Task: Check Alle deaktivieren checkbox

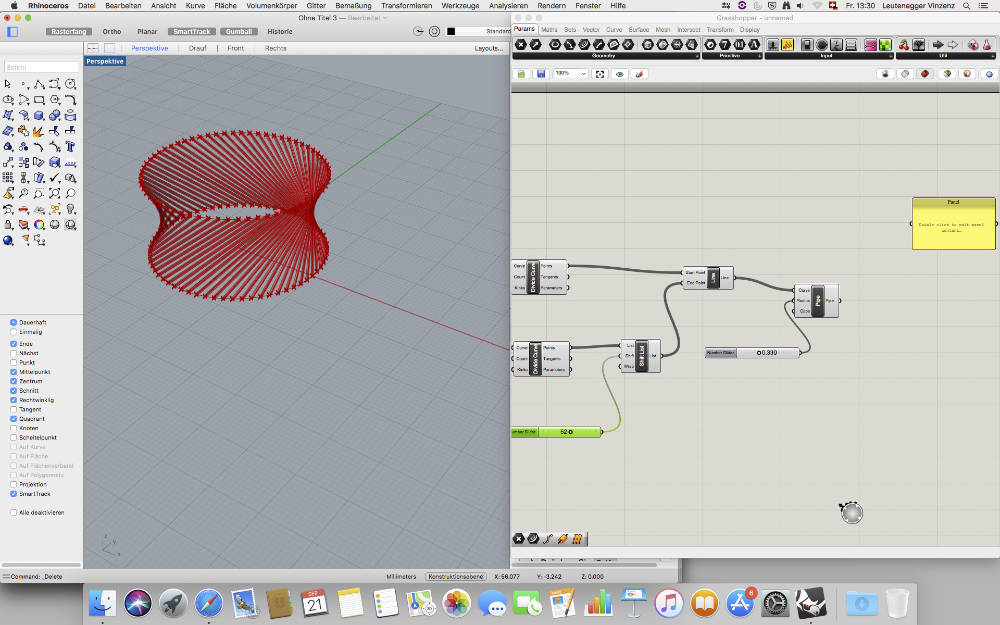Action: [x=13, y=513]
